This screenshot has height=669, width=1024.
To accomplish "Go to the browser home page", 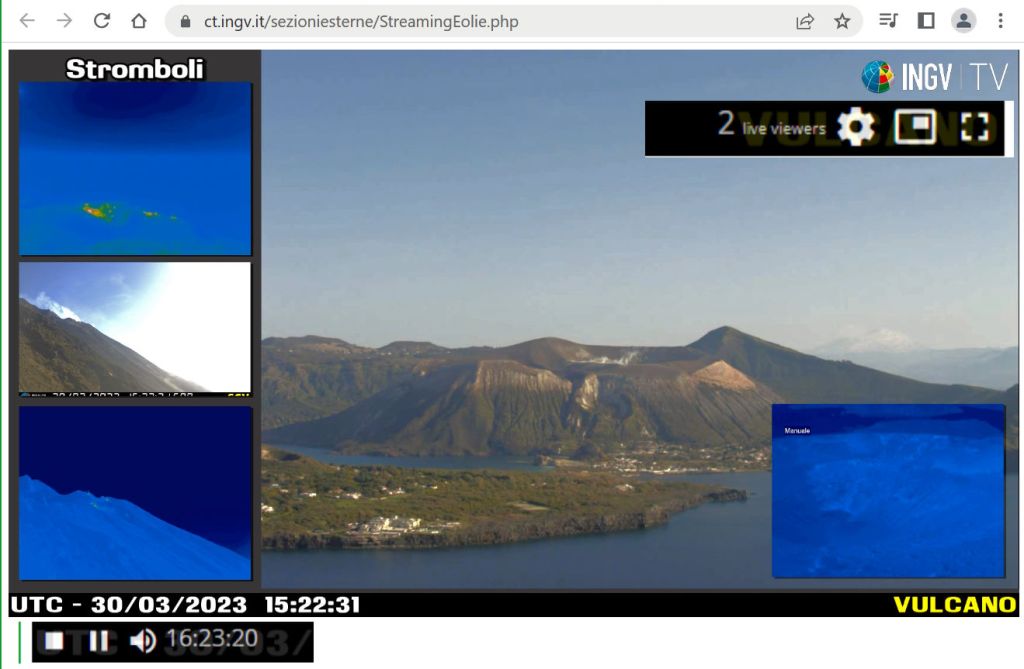I will (x=139, y=21).
